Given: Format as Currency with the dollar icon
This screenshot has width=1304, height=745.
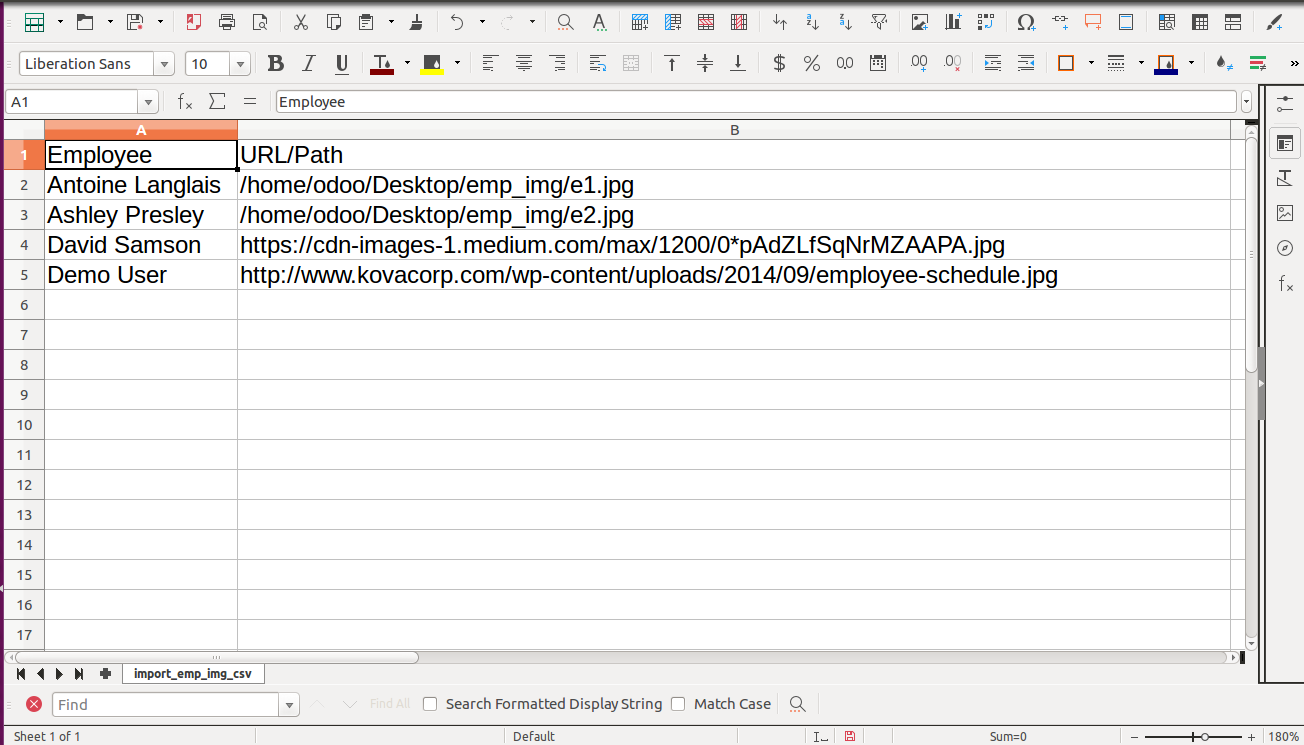Looking at the screenshot, I should (x=779, y=64).
